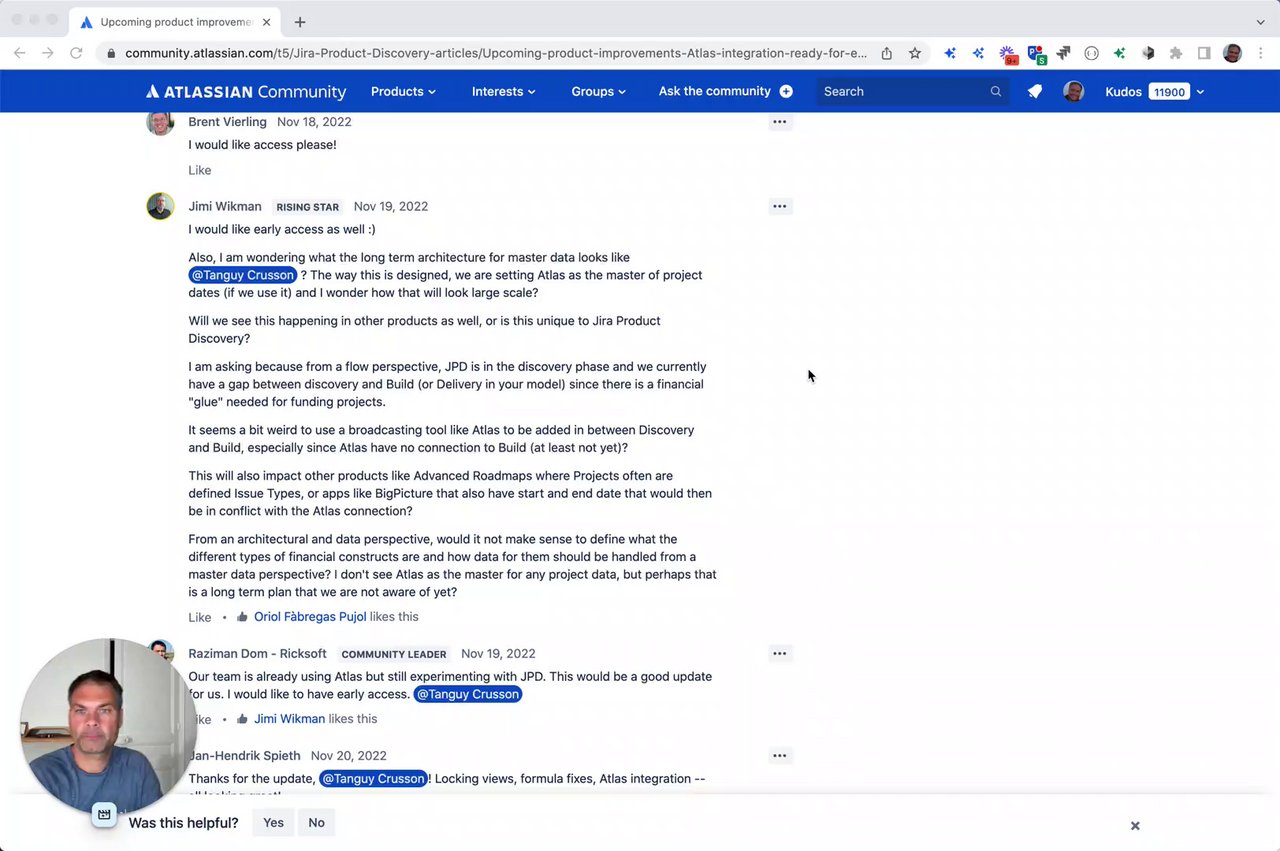The height and width of the screenshot is (851, 1280).
Task: Click the magnifier icon in search box
Action: (996, 91)
